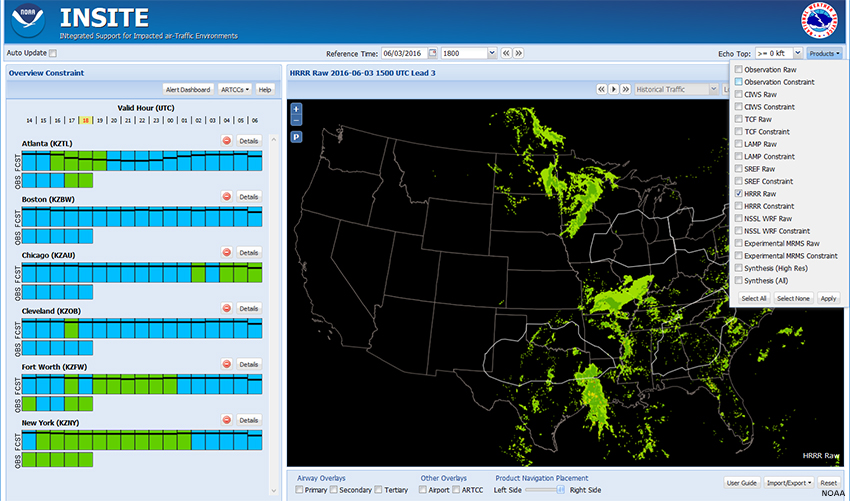
Task: Fast-forward the product loop
Action: coord(626,89)
